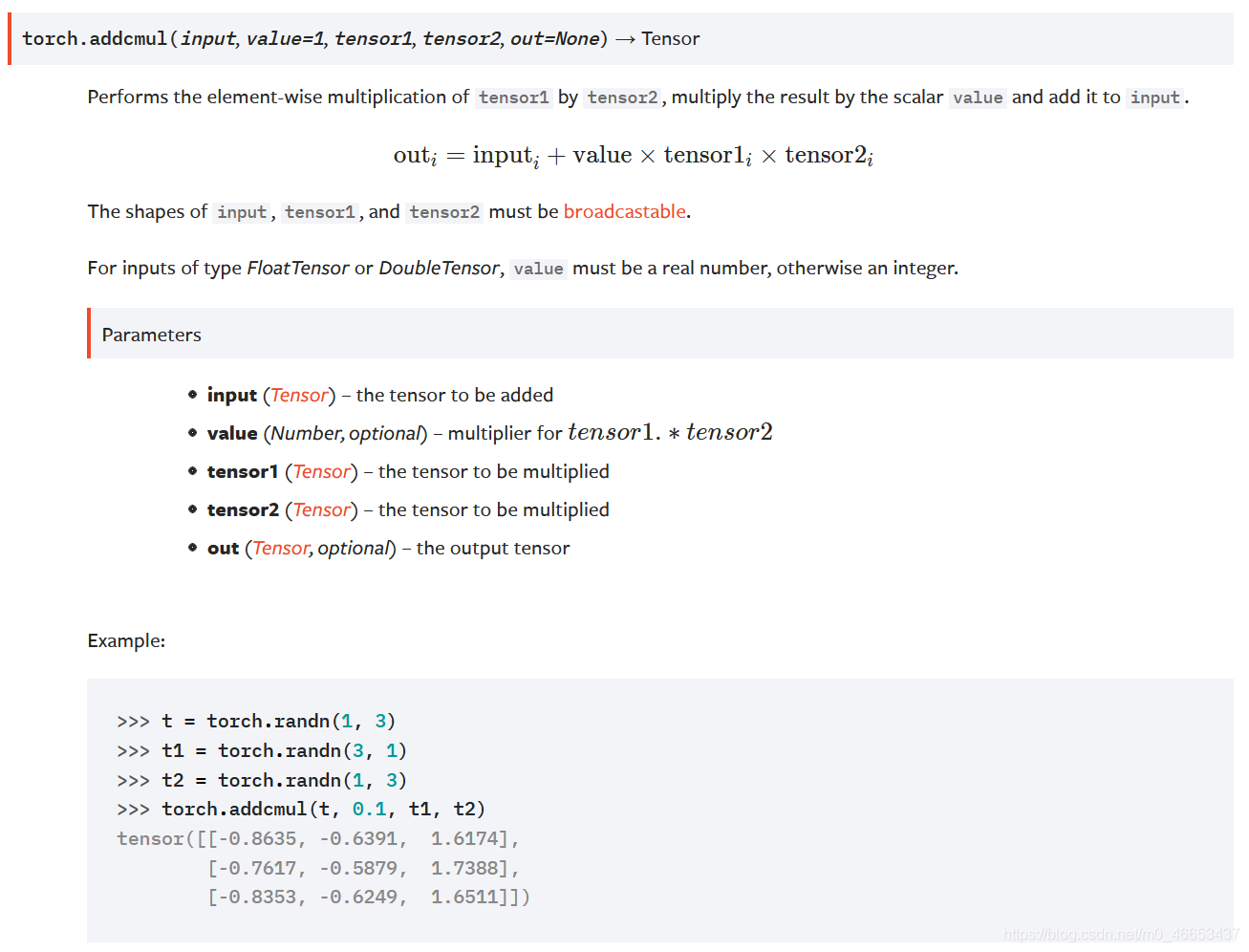Click 'value' code in the FloatTensor sentence

pos(538,269)
